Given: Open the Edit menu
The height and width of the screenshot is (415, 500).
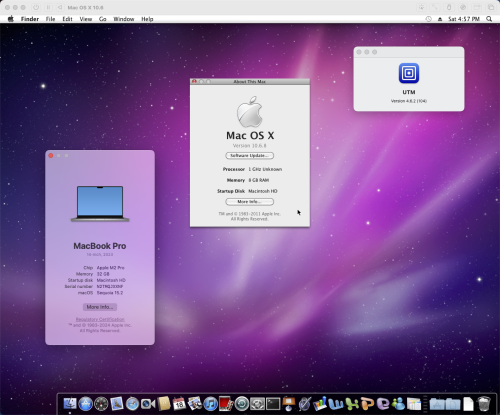Looking at the screenshot, I should click(67, 19).
